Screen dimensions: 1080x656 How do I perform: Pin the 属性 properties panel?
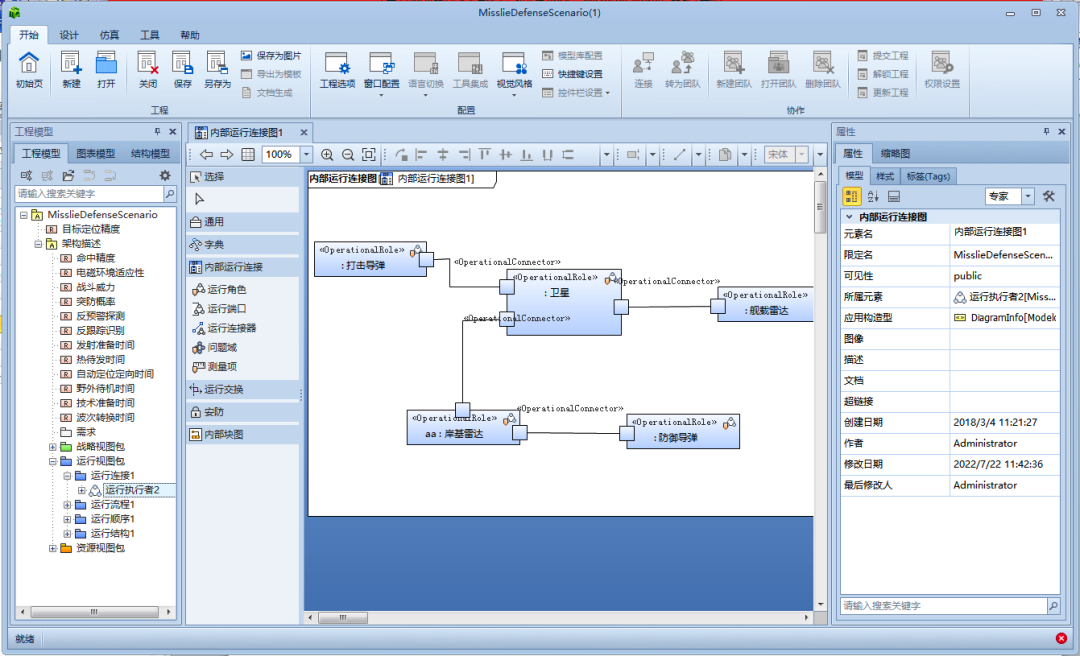pyautogui.click(x=1046, y=132)
